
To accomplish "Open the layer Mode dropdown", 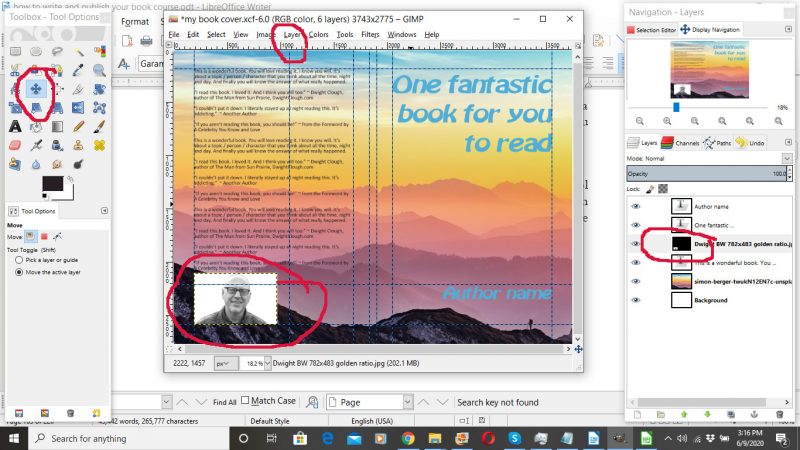I will 710,158.
